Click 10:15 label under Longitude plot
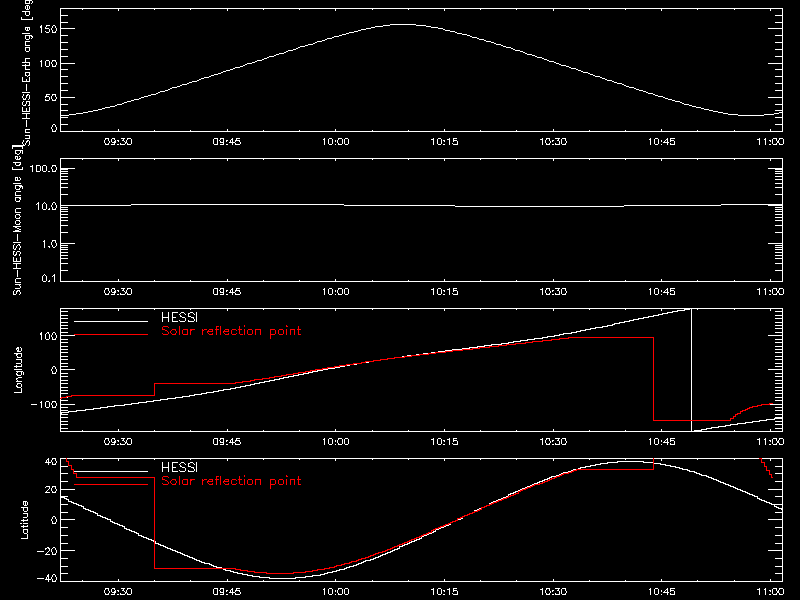 coord(444,441)
